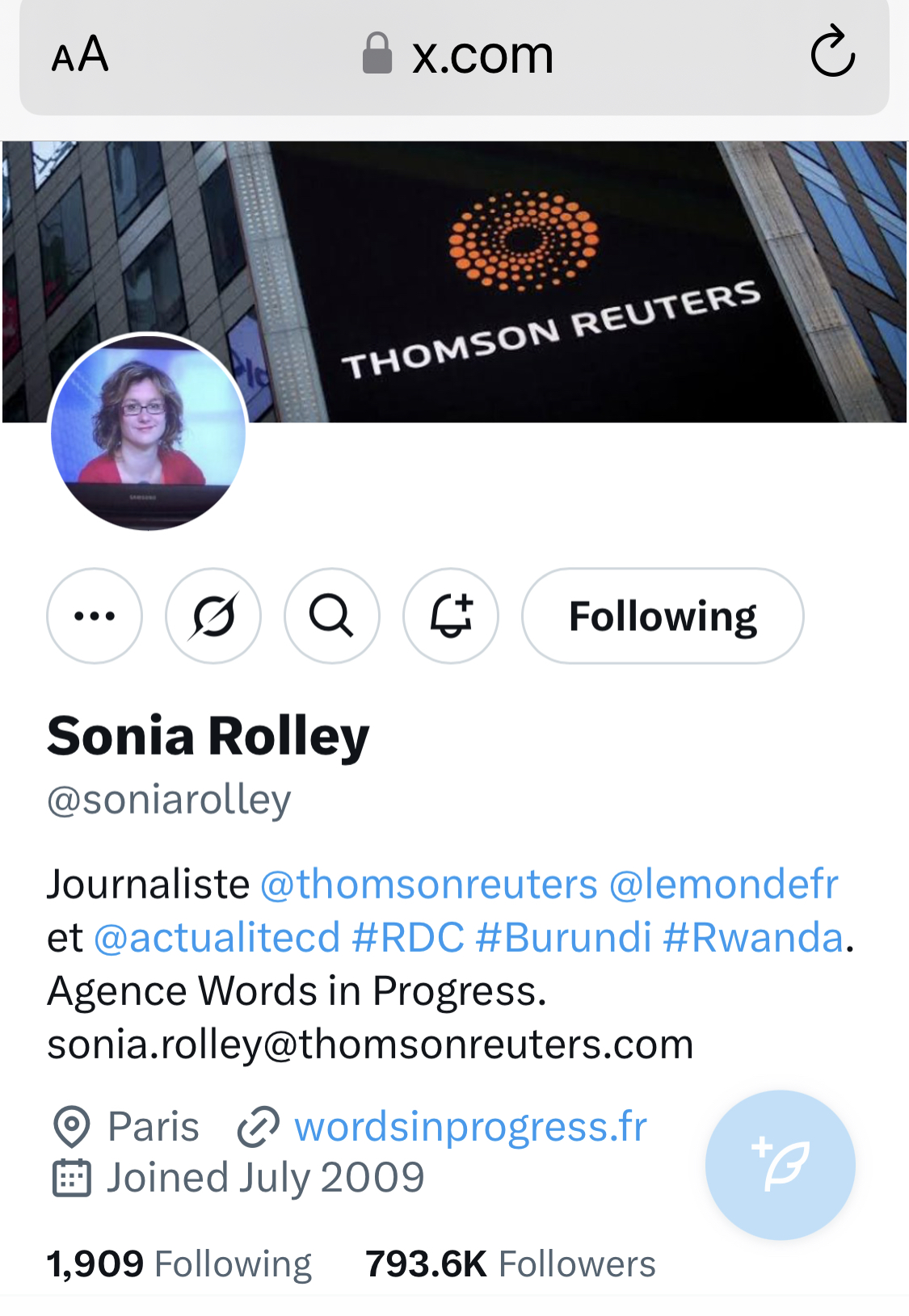This screenshot has height=1316, width=909.
Task: View the 1,909 Following list
Action: 179,1264
